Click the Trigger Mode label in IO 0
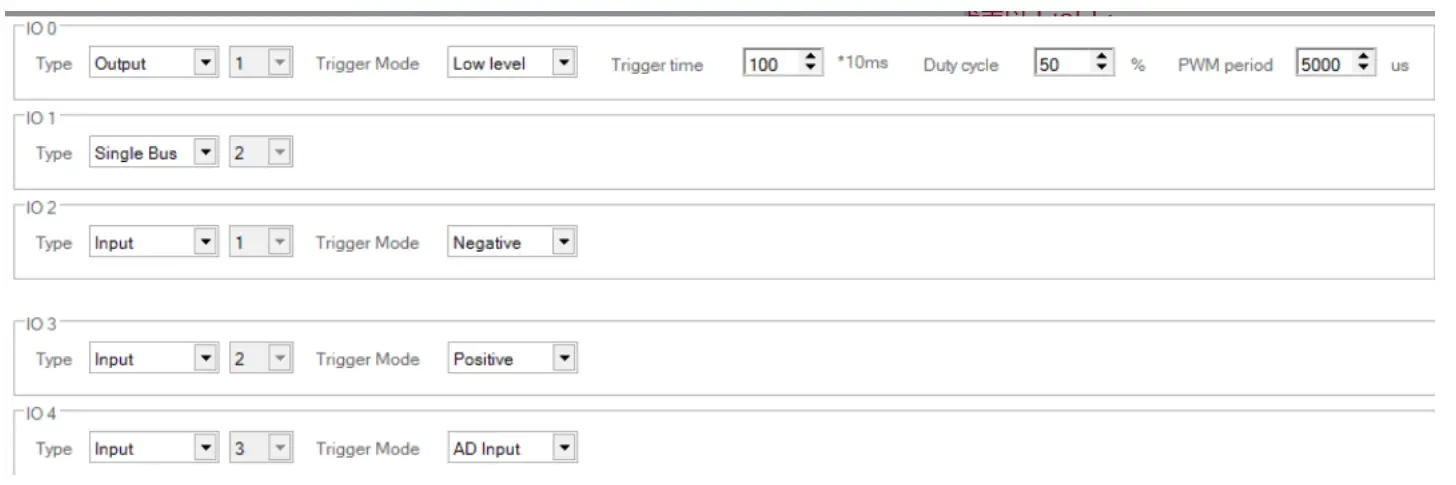1456x485 pixels. [x=367, y=63]
